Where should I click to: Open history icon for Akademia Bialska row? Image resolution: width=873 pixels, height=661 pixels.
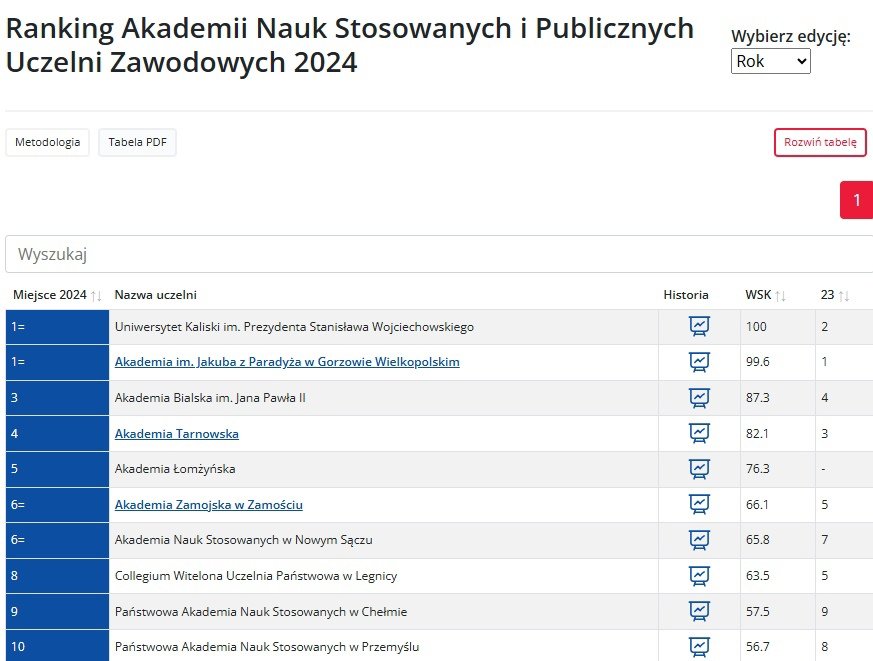point(699,398)
